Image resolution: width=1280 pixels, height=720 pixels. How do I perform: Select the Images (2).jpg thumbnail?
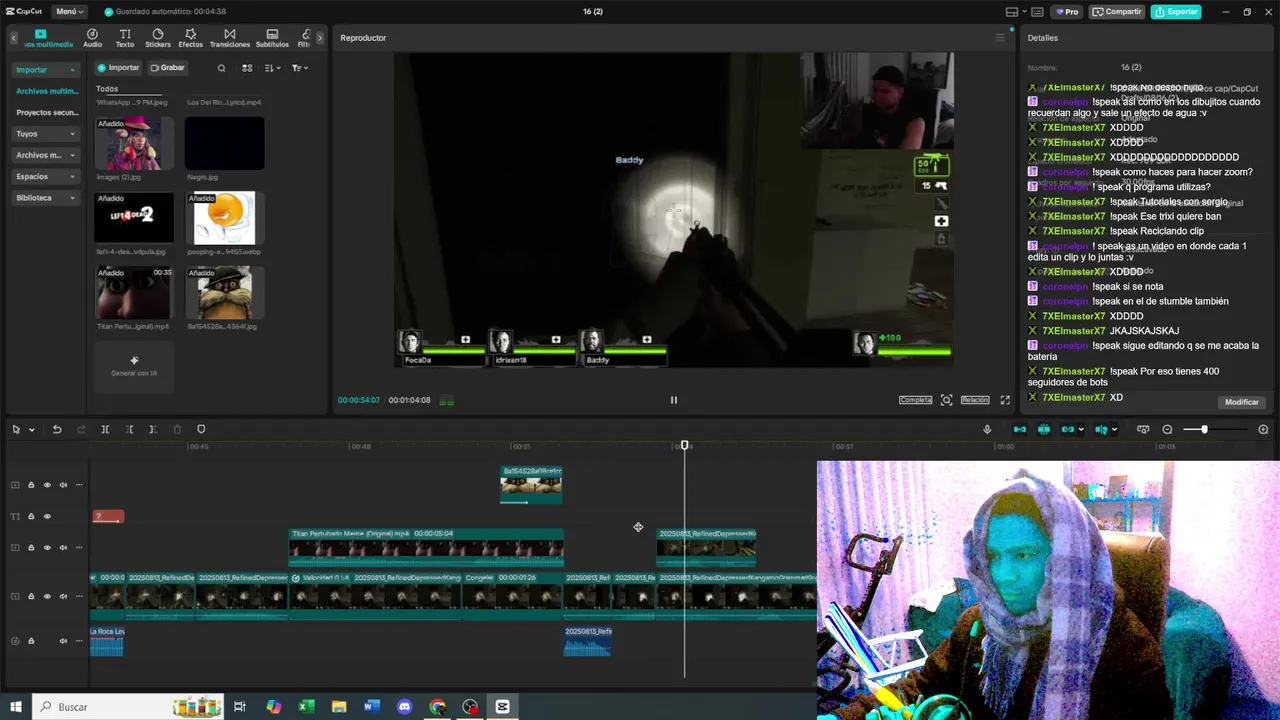(134, 143)
